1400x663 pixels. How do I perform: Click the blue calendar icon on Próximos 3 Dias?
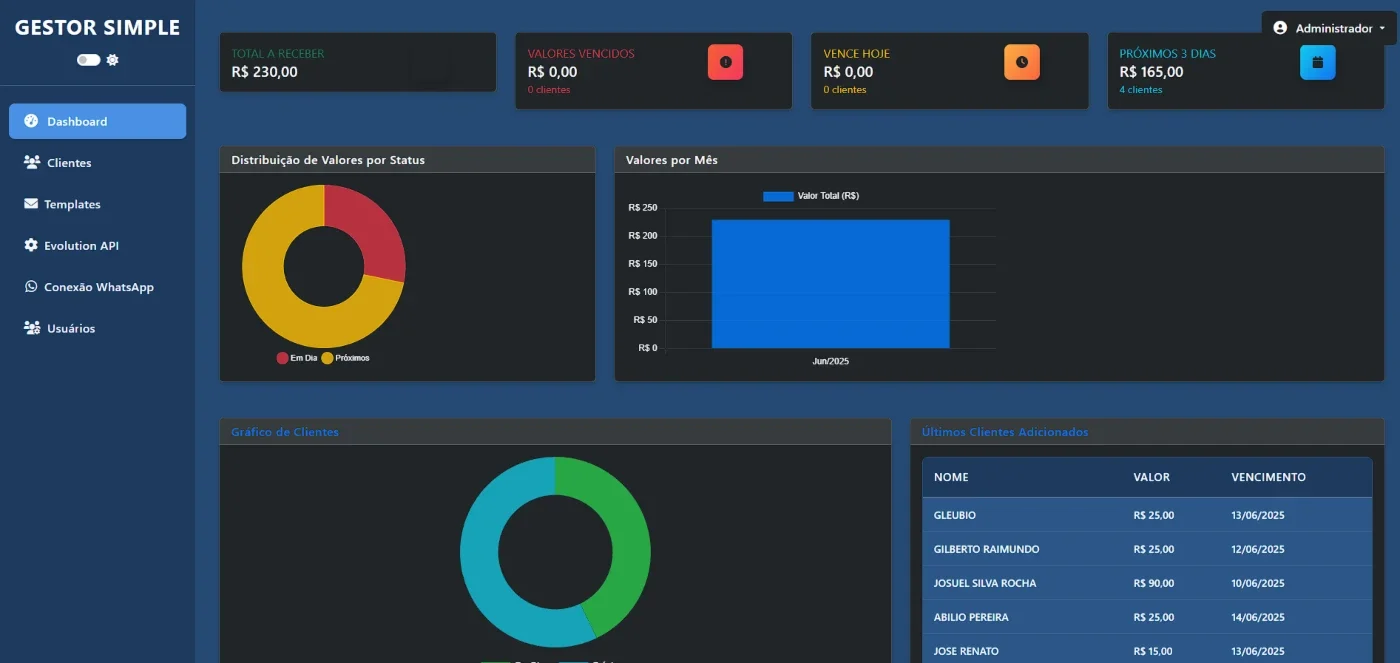pyautogui.click(x=1318, y=62)
